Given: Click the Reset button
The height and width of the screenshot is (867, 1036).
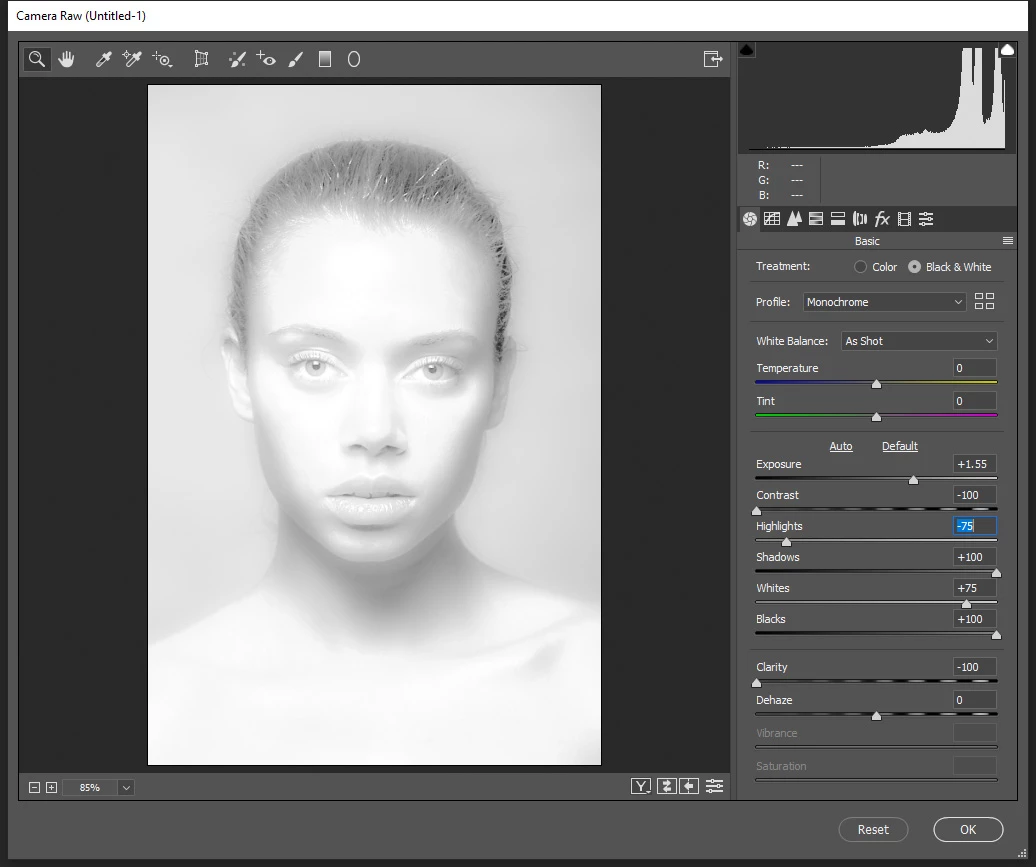Looking at the screenshot, I should coord(873,829).
